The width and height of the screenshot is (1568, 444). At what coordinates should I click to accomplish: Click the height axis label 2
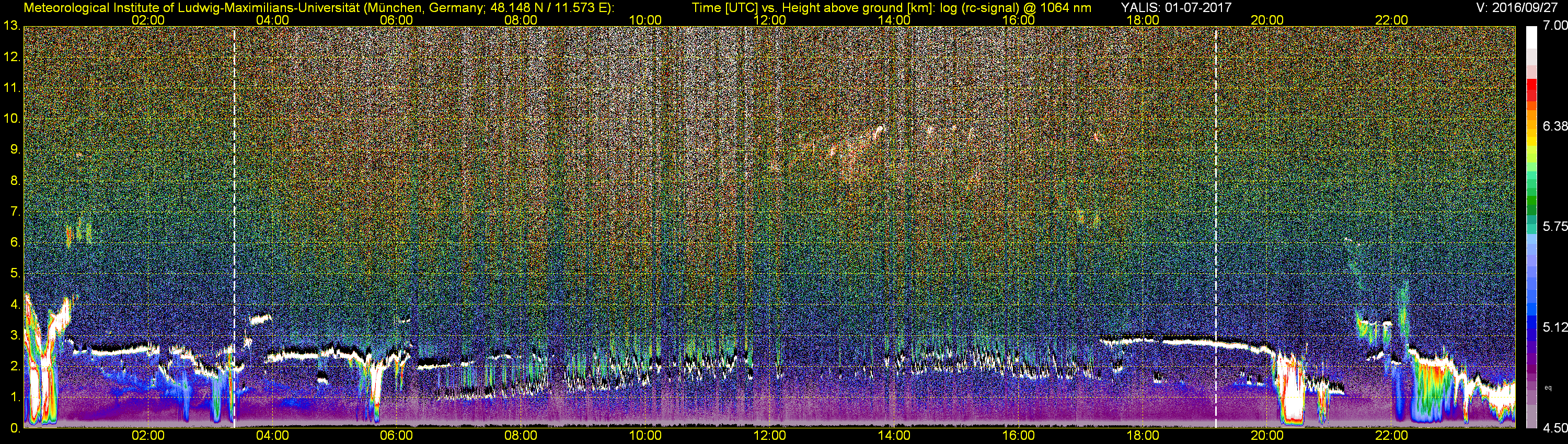[15, 366]
